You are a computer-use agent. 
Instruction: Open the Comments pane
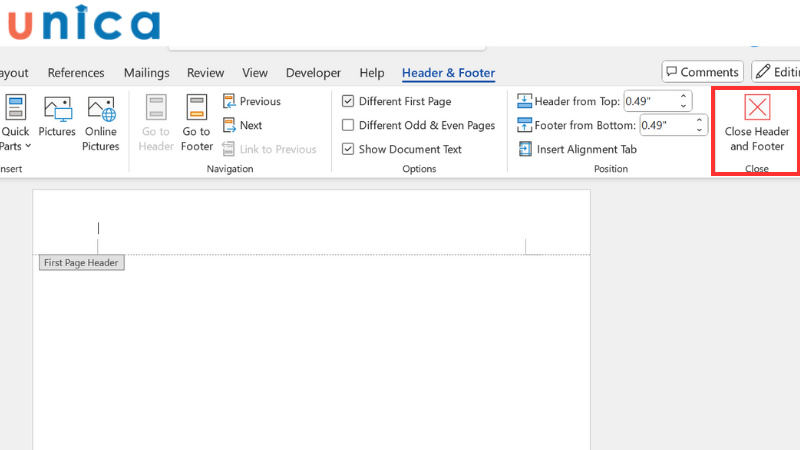[x=703, y=72]
